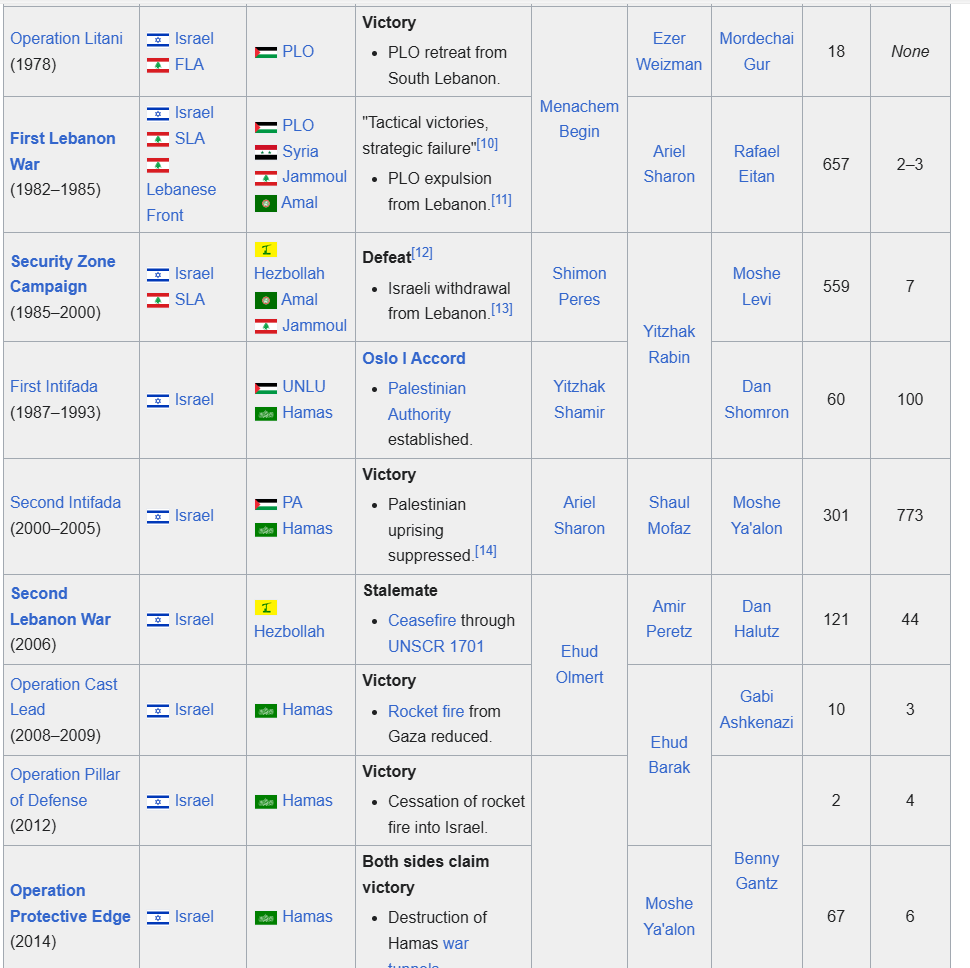Image resolution: width=970 pixels, height=968 pixels.
Task: Click Jammoul flag in Security Zone Campaign row
Action: click(x=265, y=326)
